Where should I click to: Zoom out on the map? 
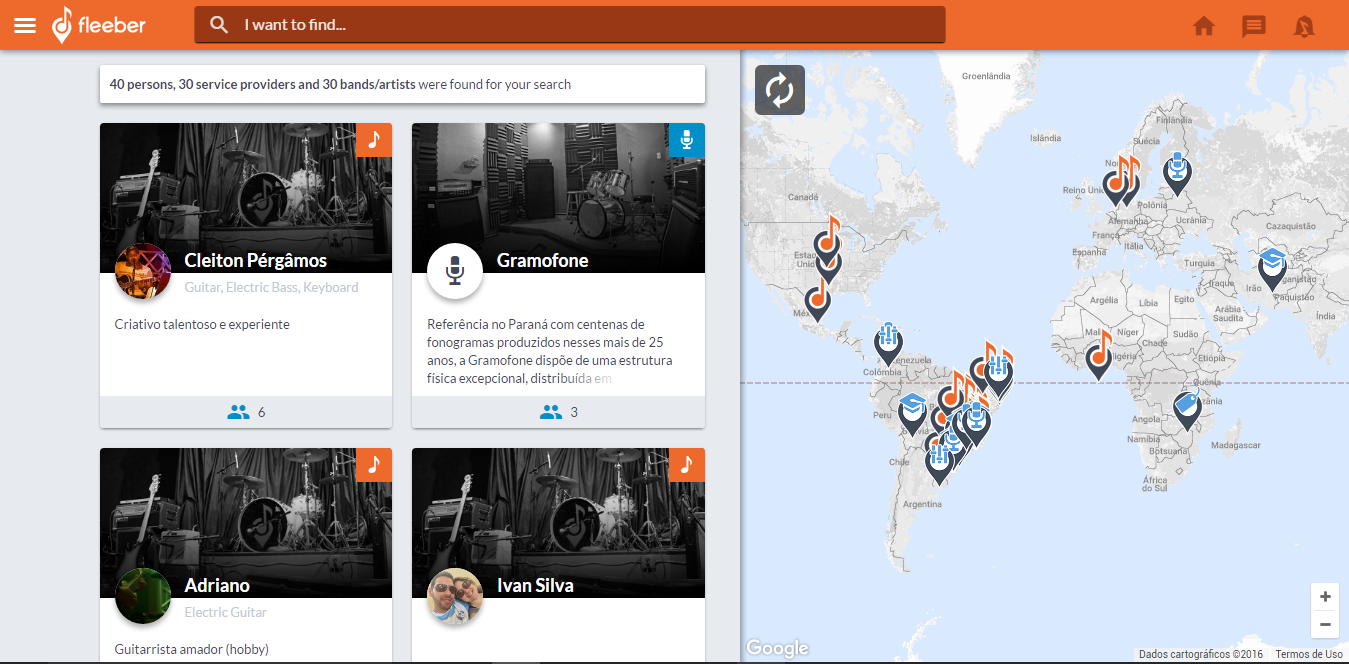click(x=1325, y=624)
